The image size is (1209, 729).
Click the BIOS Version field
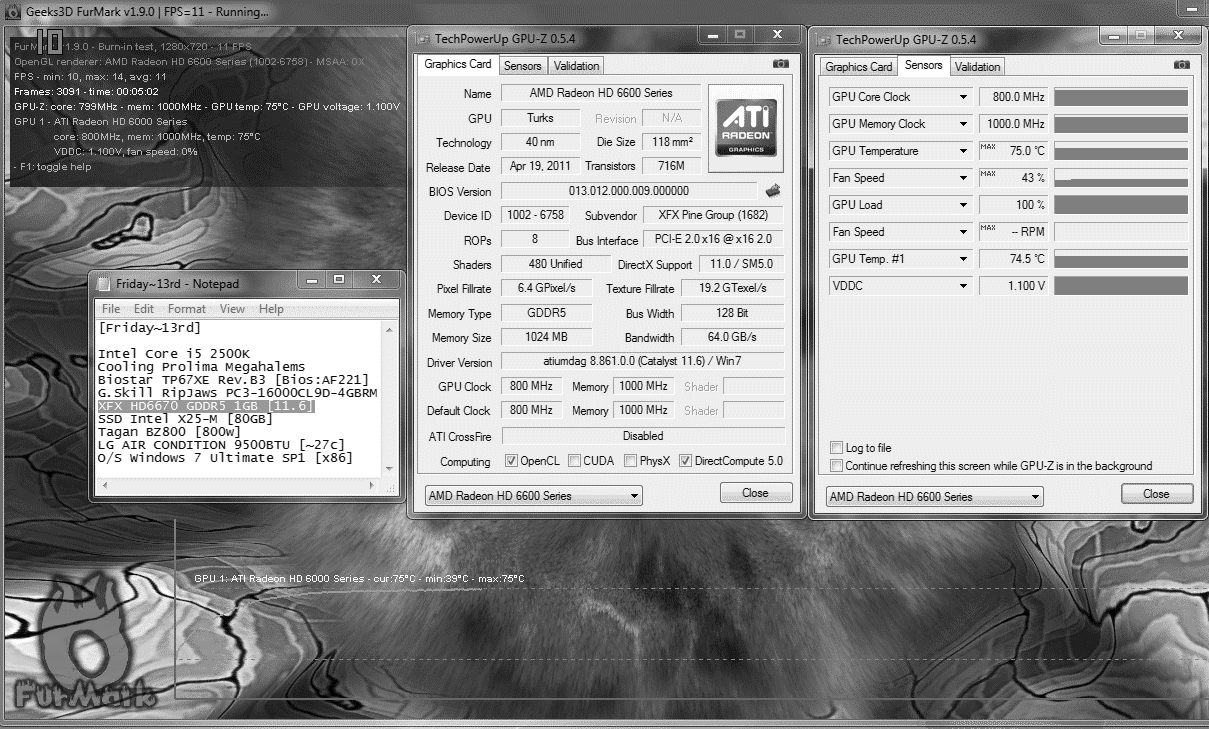tap(629, 191)
